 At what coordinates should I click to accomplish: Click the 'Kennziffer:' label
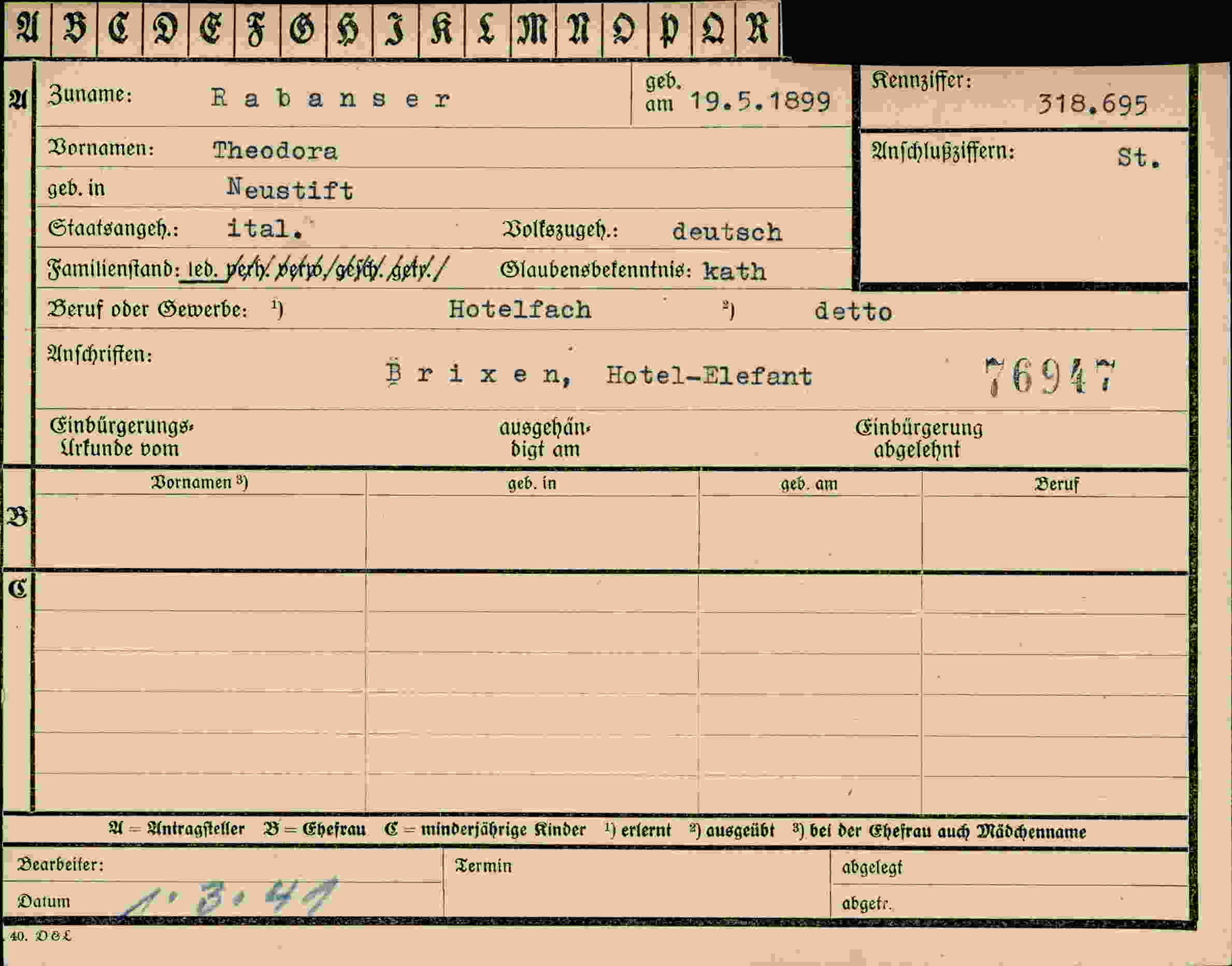tap(922, 80)
